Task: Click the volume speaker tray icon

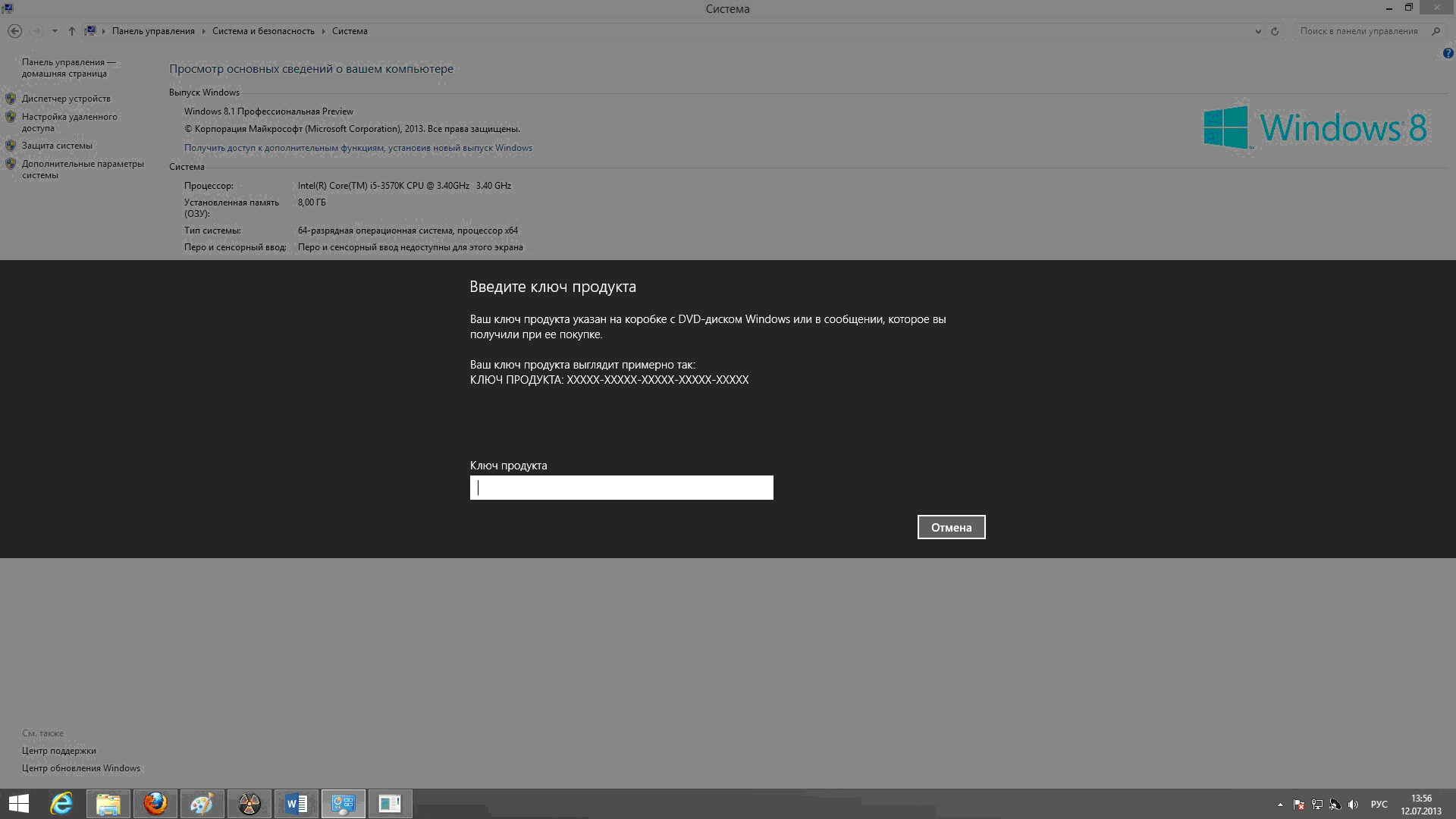Action: (1354, 805)
